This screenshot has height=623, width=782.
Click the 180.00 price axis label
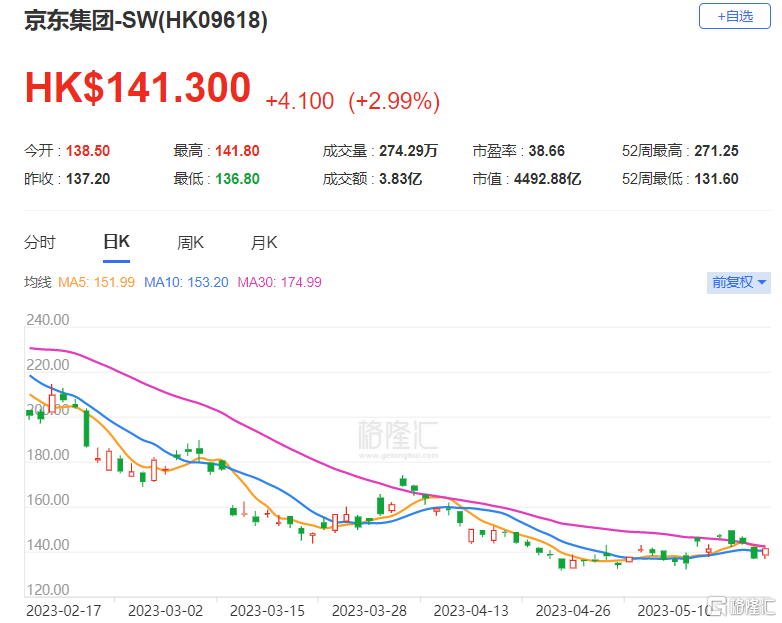[48, 455]
